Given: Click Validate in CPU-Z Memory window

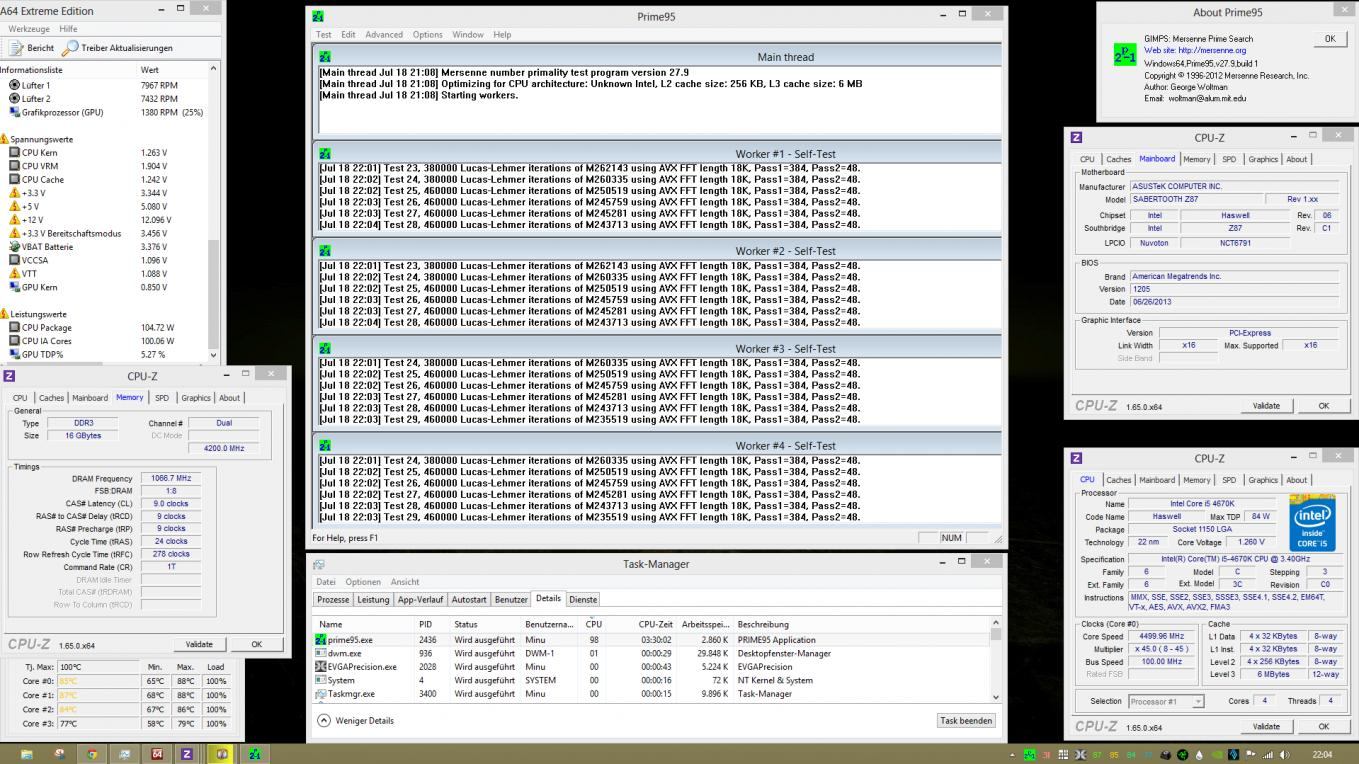Looking at the screenshot, I should click(x=200, y=645).
